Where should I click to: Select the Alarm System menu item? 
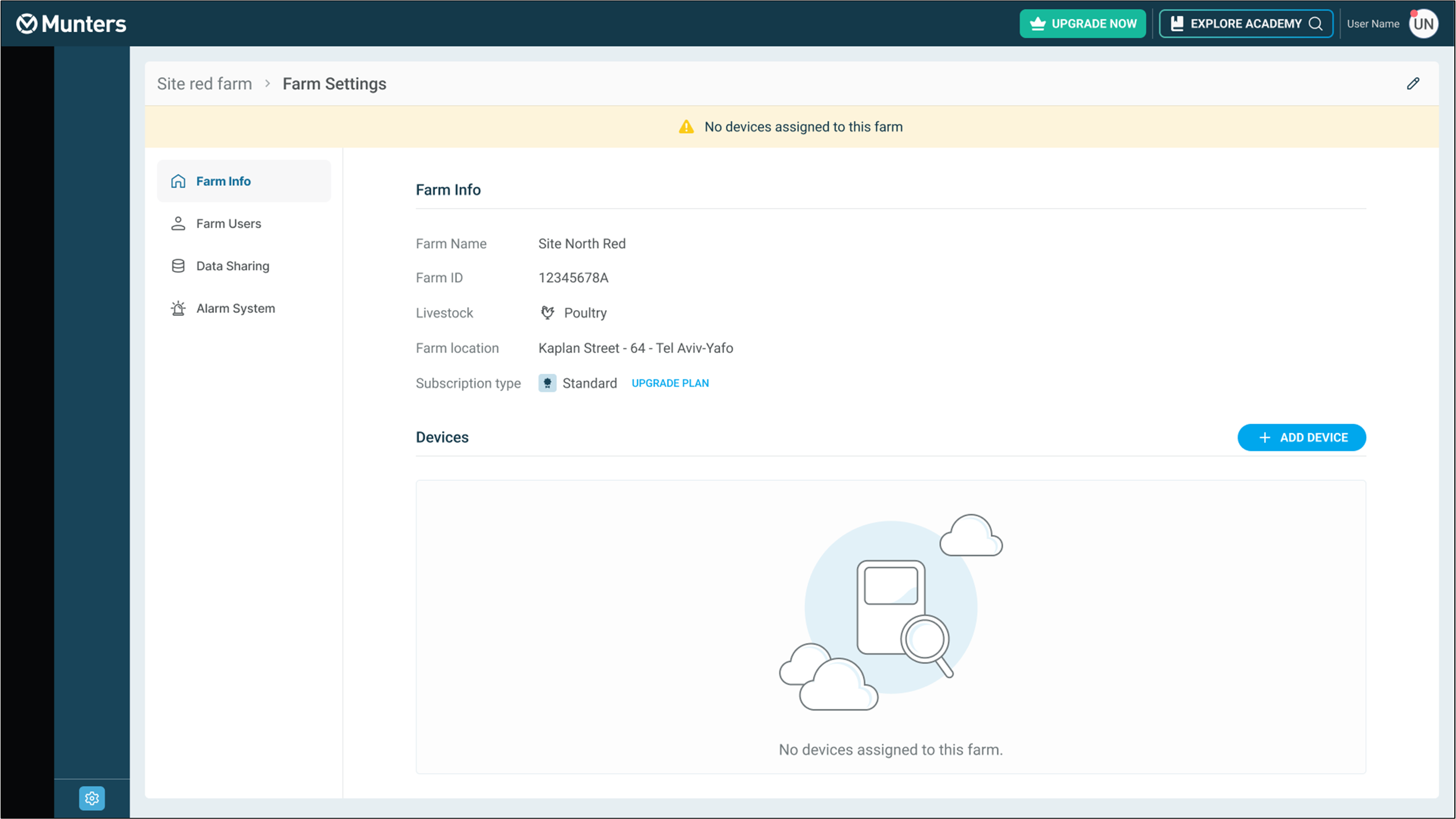[x=235, y=308]
